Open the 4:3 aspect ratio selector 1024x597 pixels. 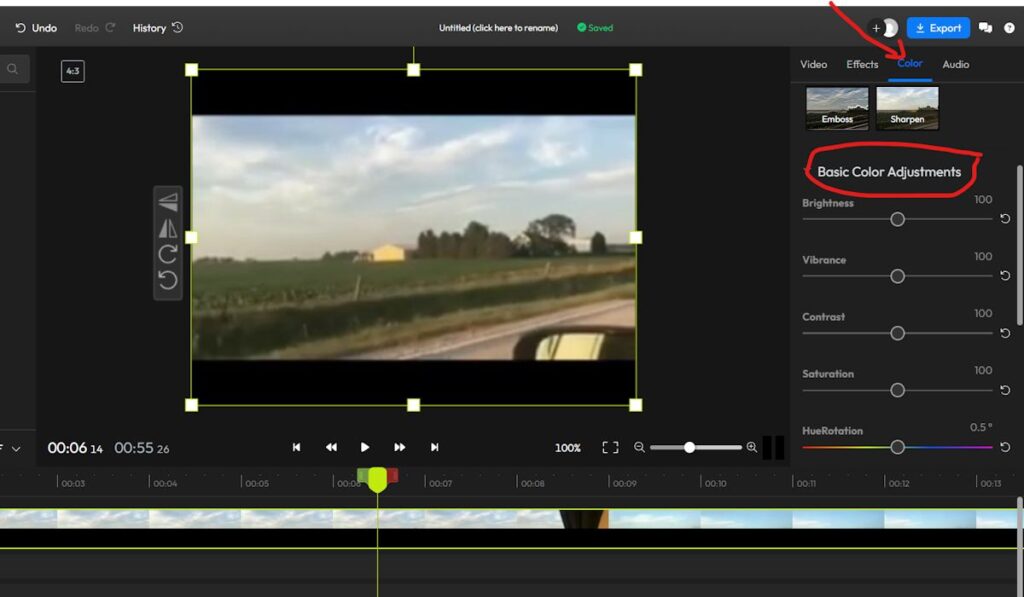72,71
